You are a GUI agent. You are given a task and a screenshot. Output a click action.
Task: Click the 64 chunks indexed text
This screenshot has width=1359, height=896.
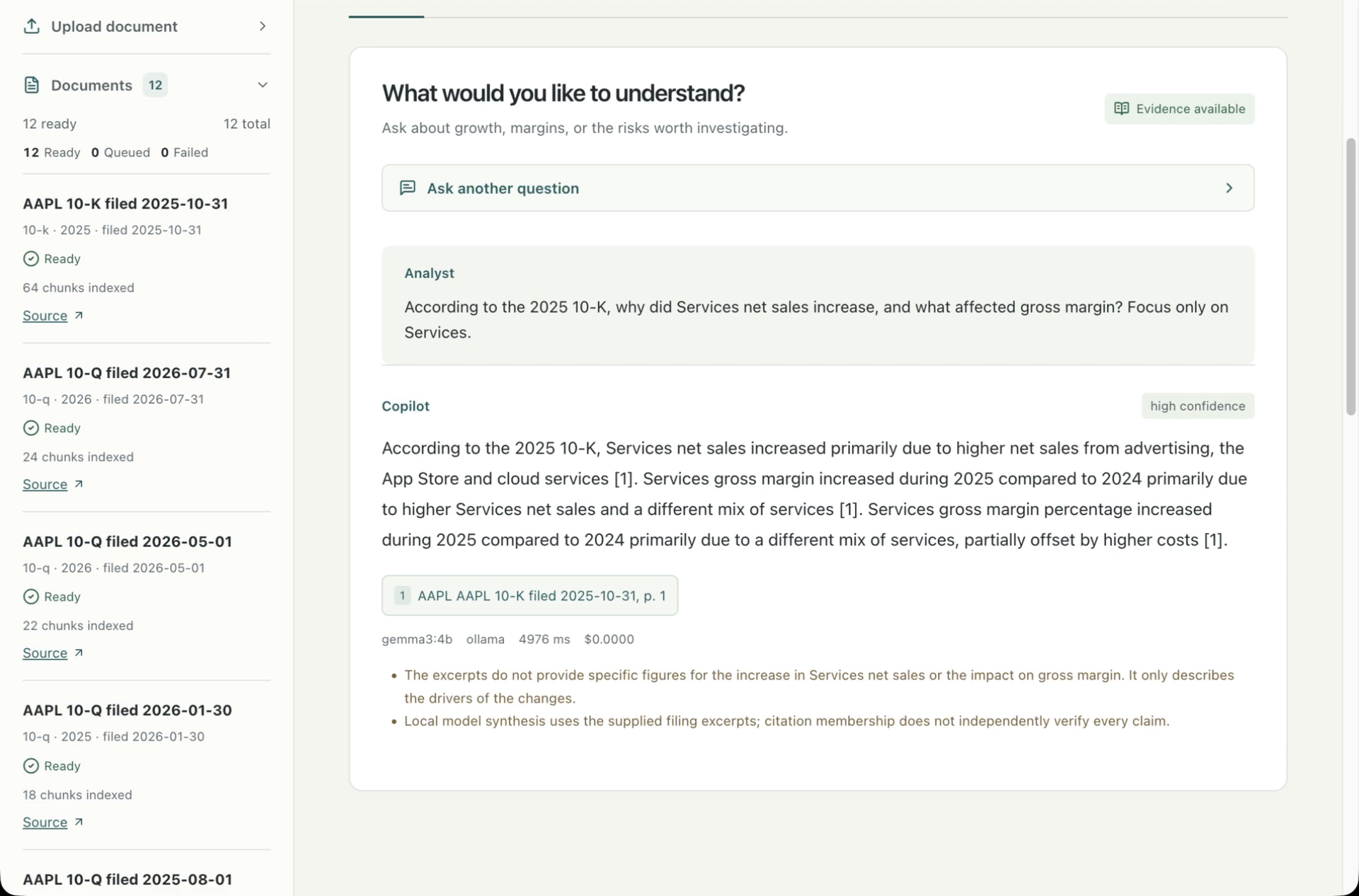point(79,287)
